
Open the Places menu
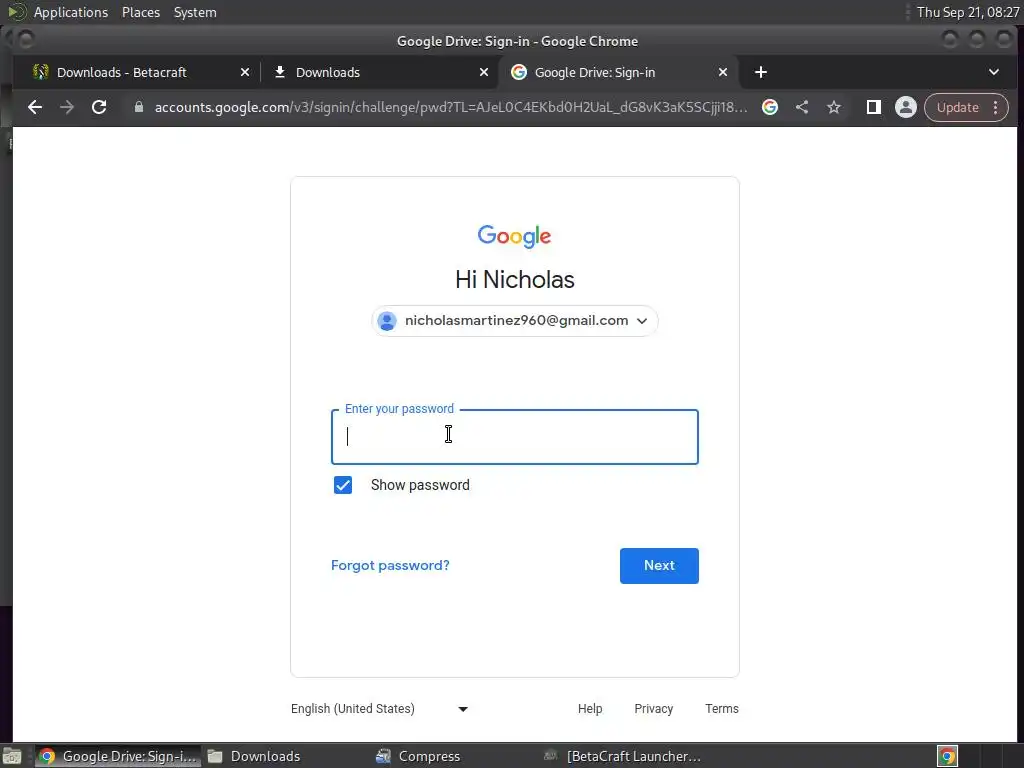click(x=140, y=12)
